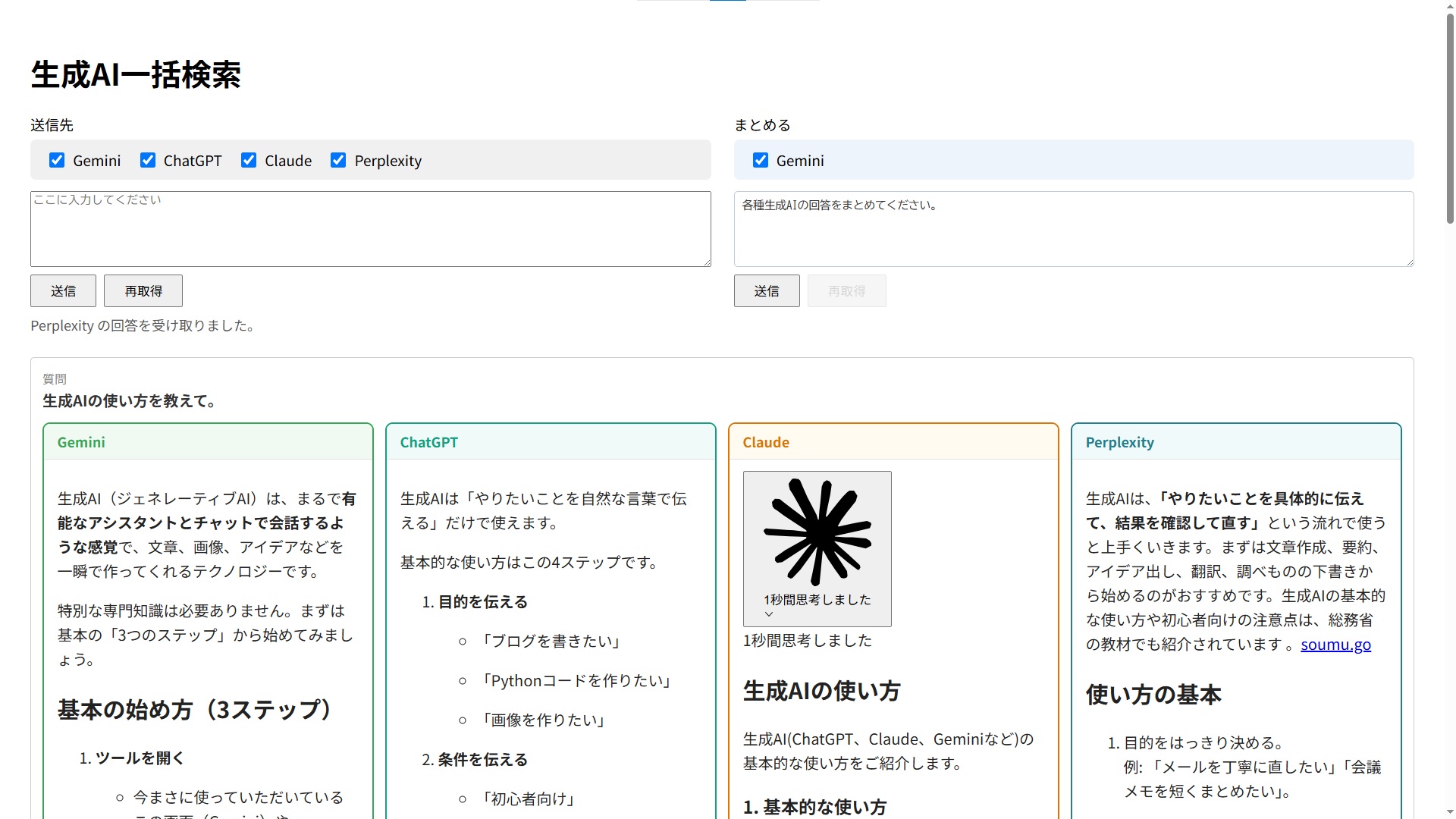This screenshot has width=1456, height=819.
Task: Click the bullet 「初心者向け」
Action: point(528,799)
